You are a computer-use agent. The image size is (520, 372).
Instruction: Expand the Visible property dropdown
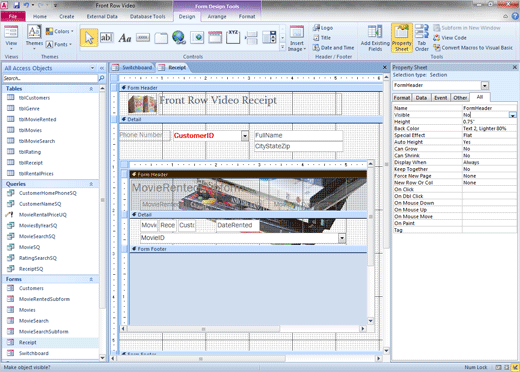point(513,115)
